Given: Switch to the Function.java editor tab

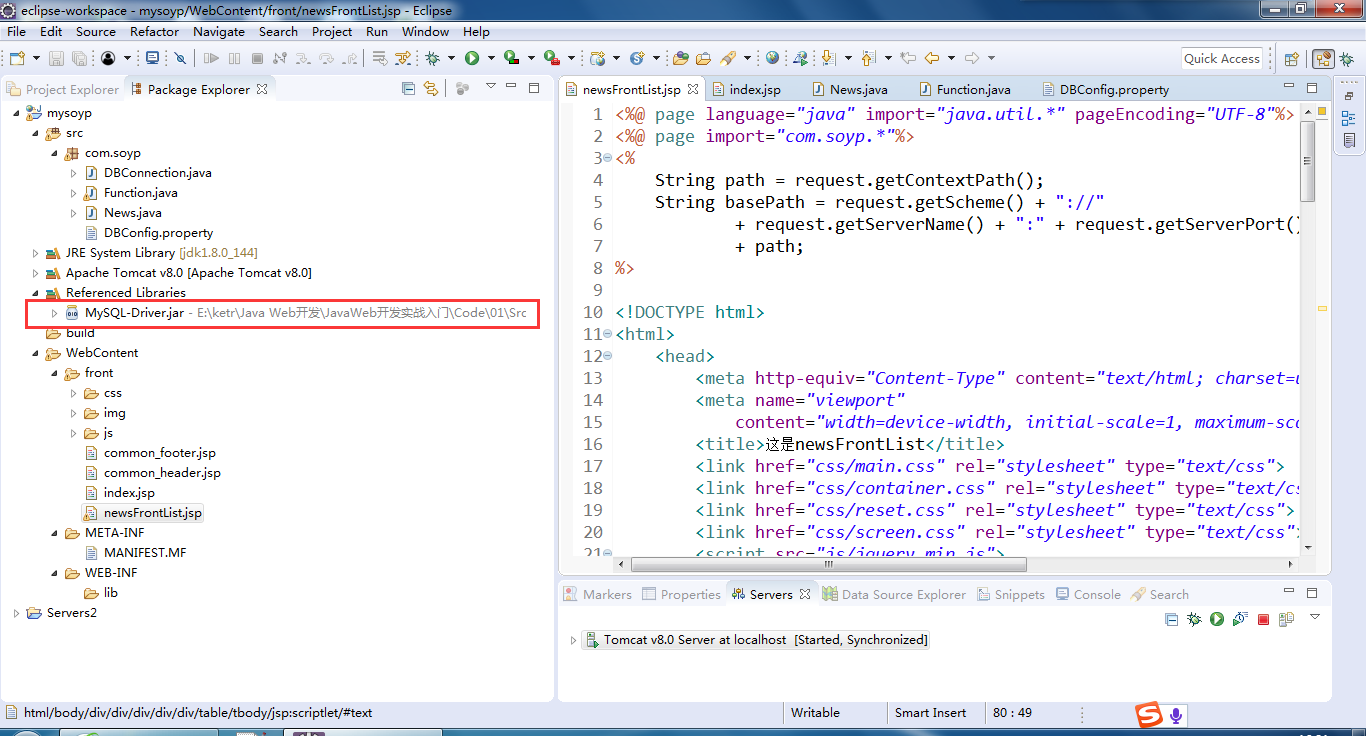Looking at the screenshot, I should pyautogui.click(x=964, y=89).
